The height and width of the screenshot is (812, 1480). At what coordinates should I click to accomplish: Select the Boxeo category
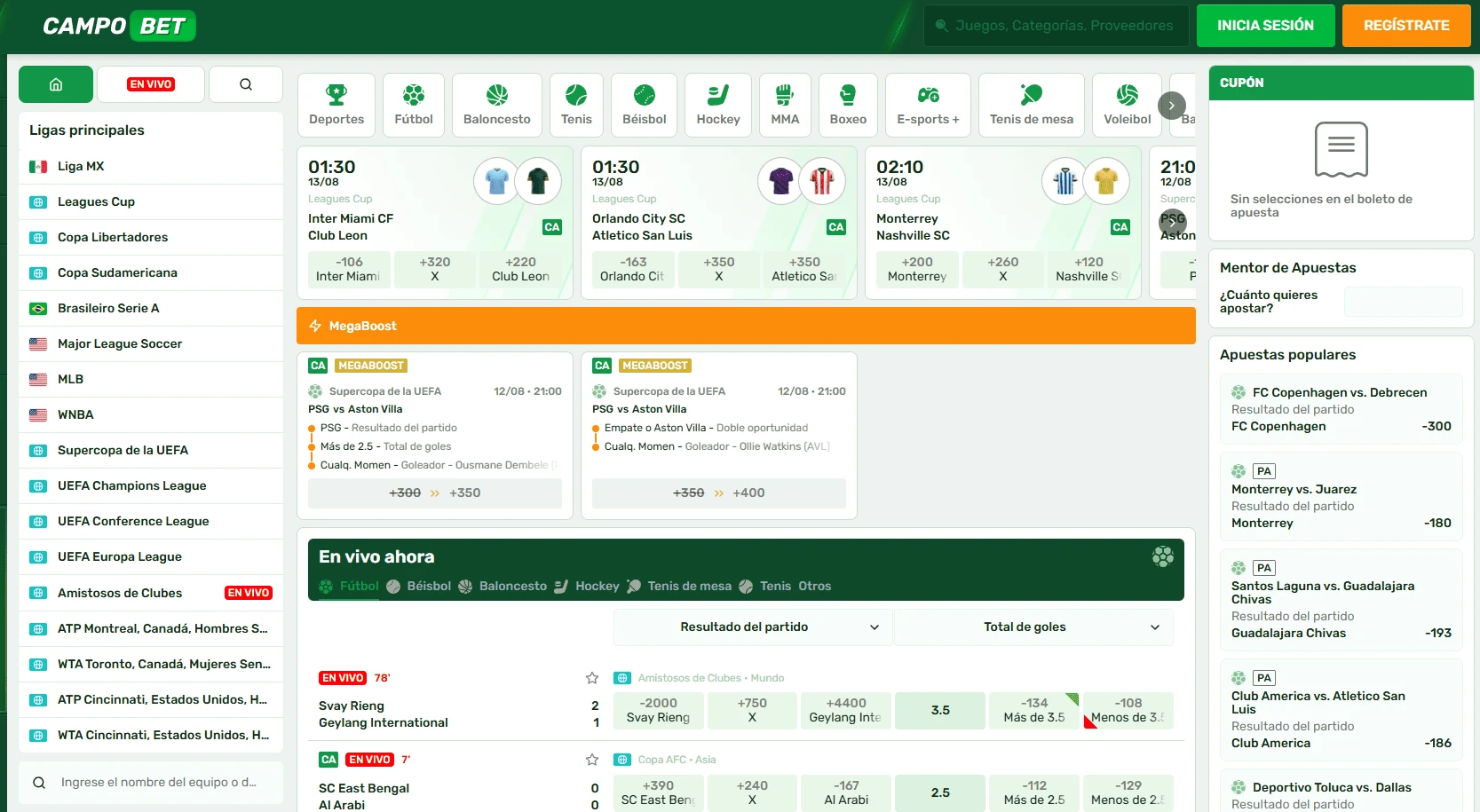coord(848,105)
